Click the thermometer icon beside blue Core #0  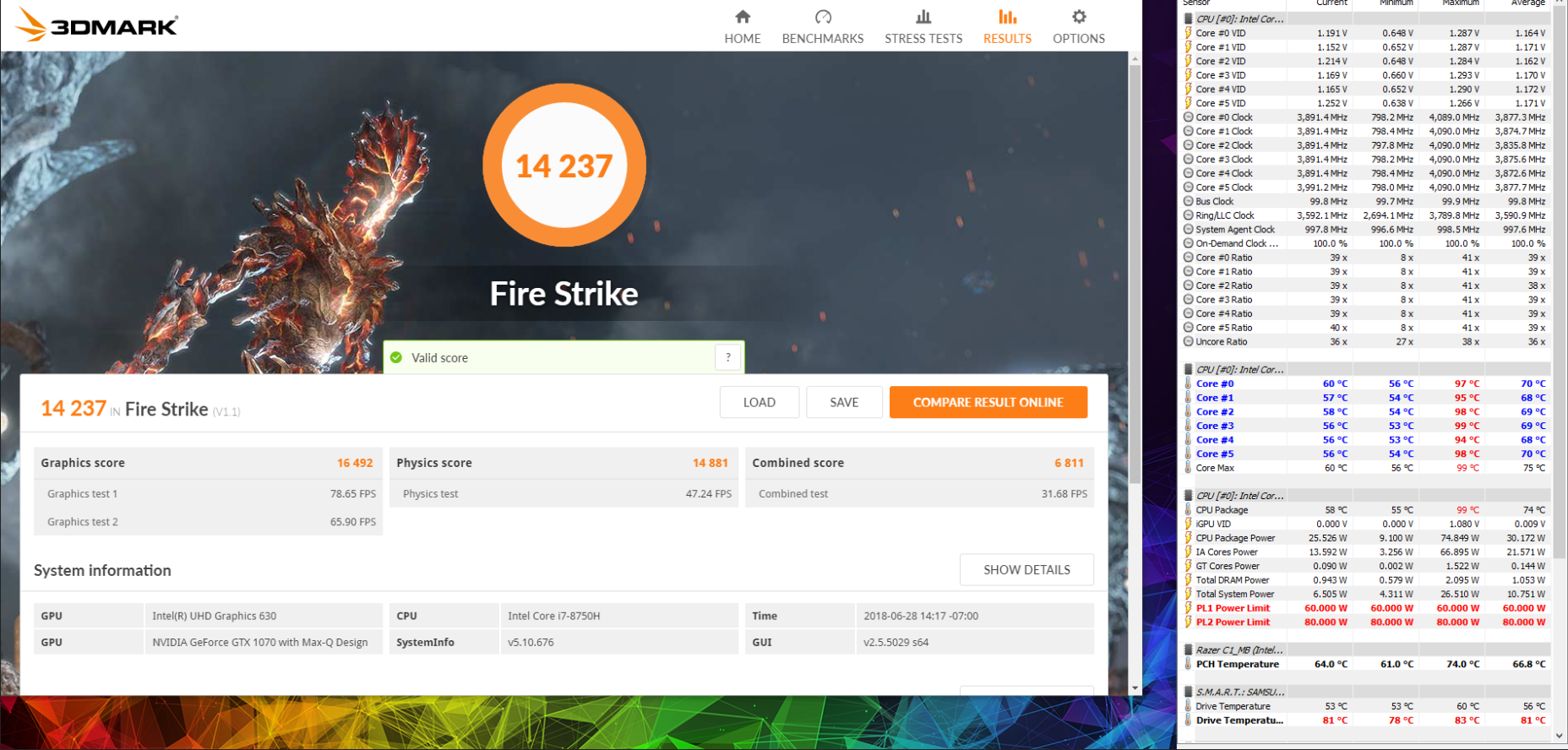[x=1189, y=383]
